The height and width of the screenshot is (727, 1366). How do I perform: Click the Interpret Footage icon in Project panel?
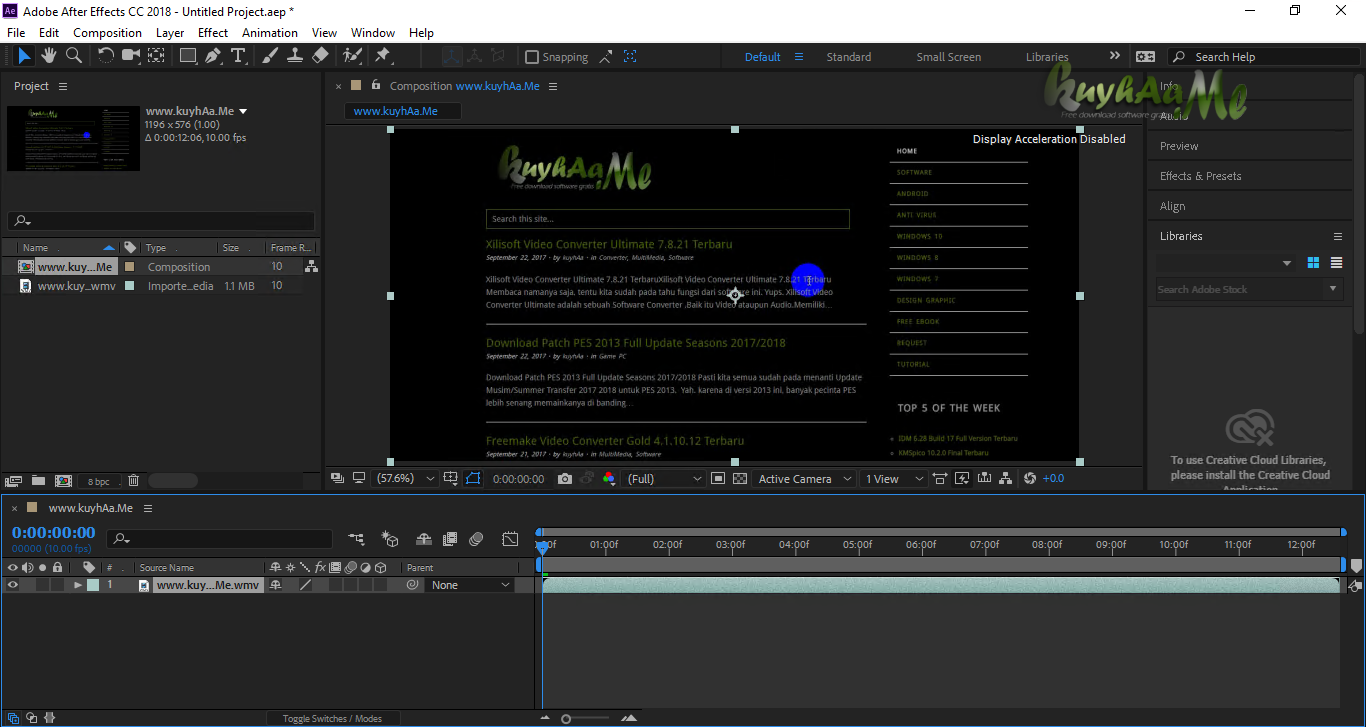pyautogui.click(x=14, y=481)
